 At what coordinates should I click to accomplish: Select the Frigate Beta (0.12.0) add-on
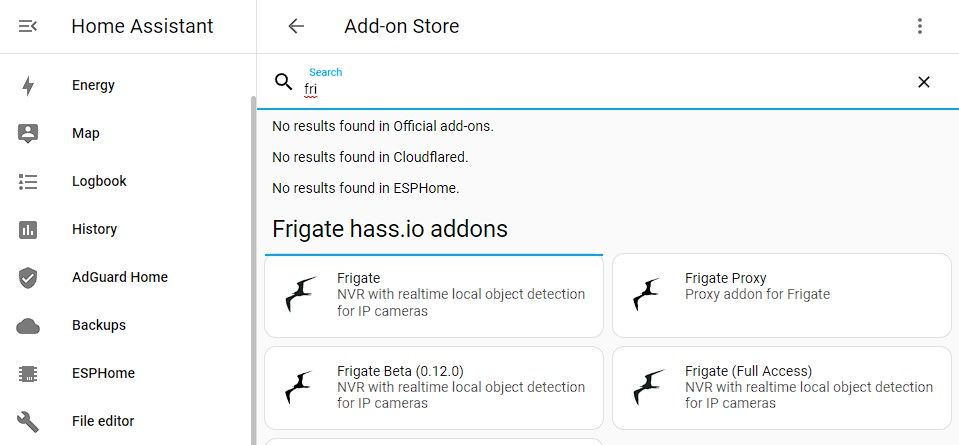coord(434,387)
